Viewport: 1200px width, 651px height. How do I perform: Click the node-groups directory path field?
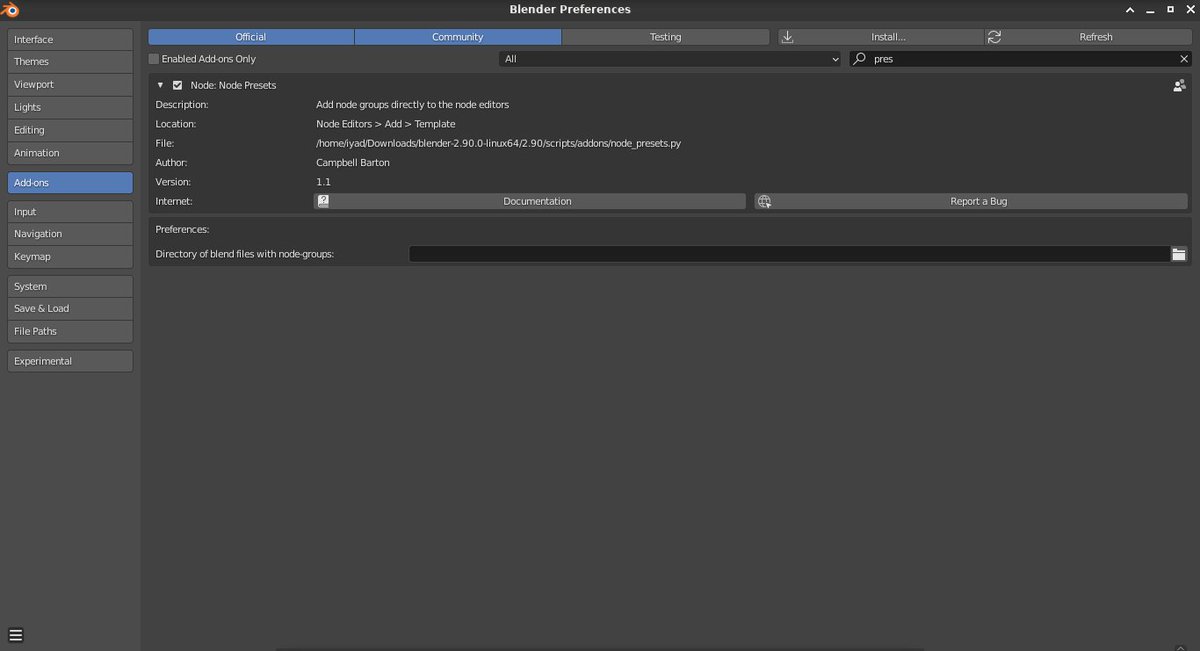point(789,254)
